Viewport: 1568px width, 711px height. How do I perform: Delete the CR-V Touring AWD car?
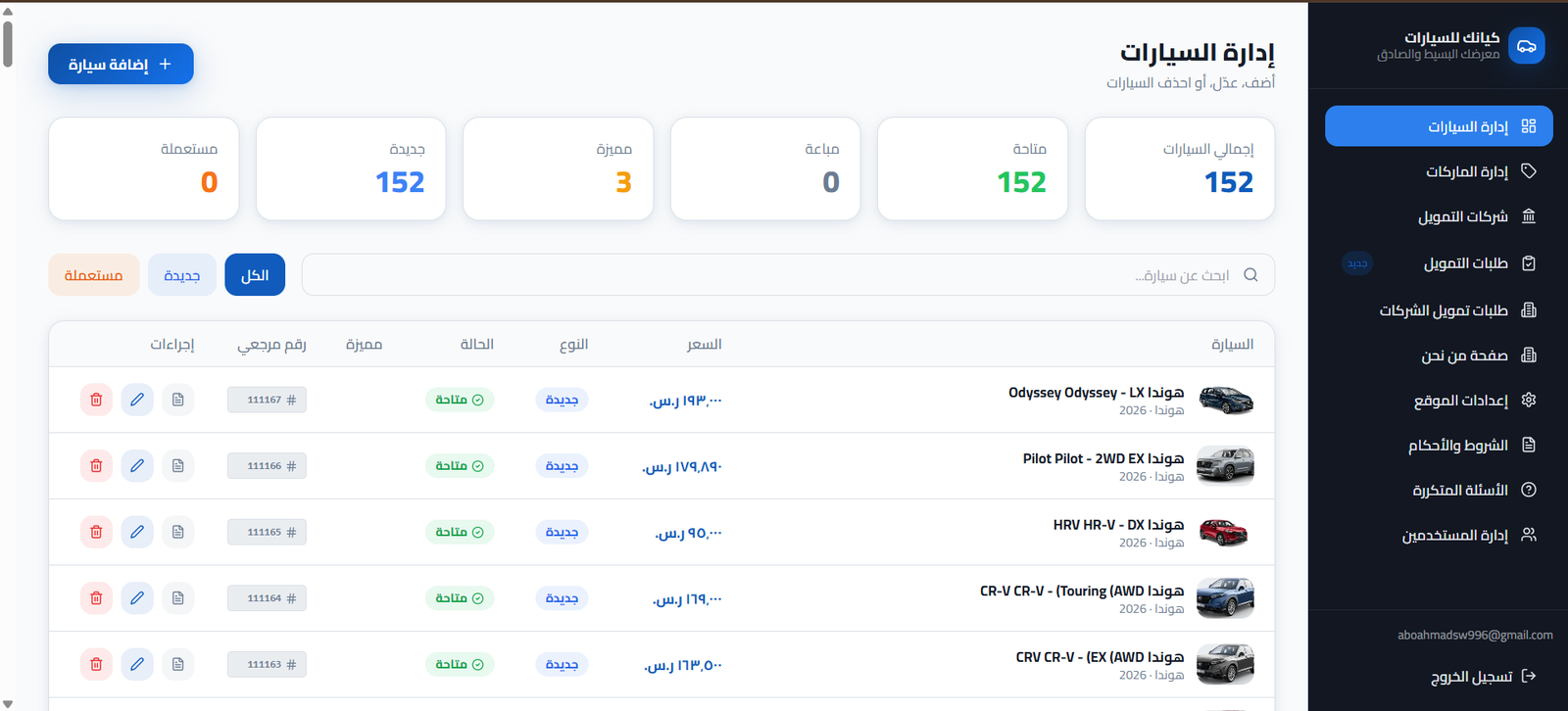coord(96,598)
